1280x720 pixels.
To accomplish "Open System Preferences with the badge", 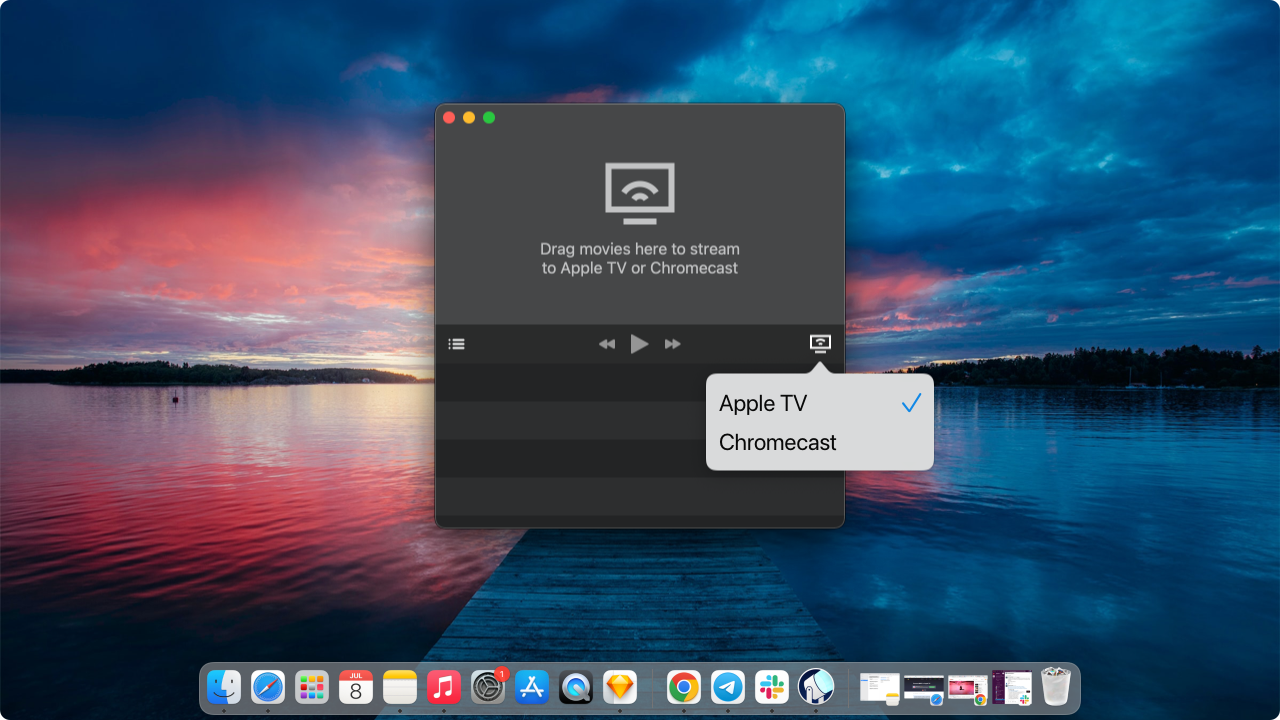I will 488,687.
